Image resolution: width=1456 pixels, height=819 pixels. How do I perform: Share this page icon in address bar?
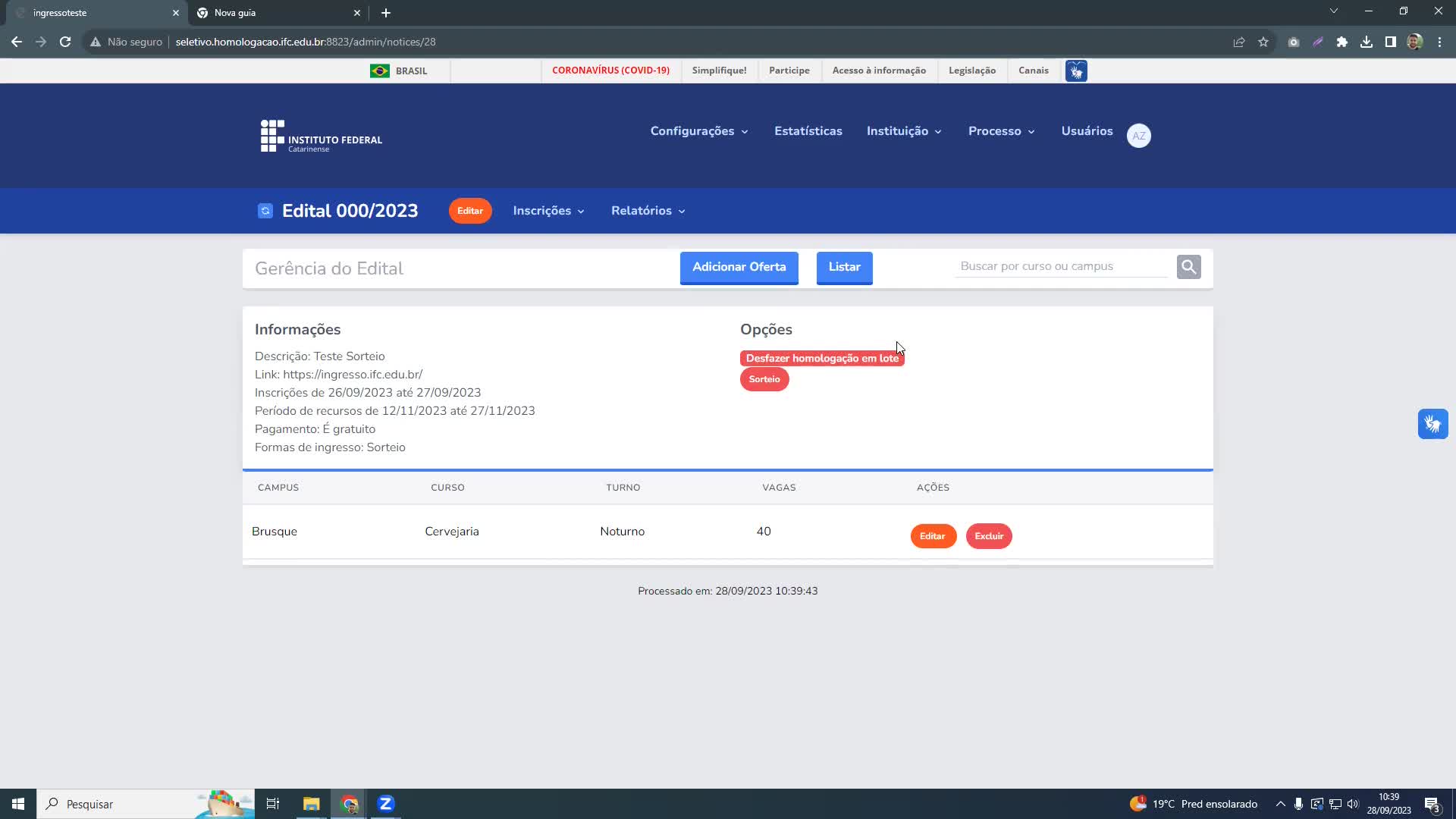click(x=1239, y=42)
